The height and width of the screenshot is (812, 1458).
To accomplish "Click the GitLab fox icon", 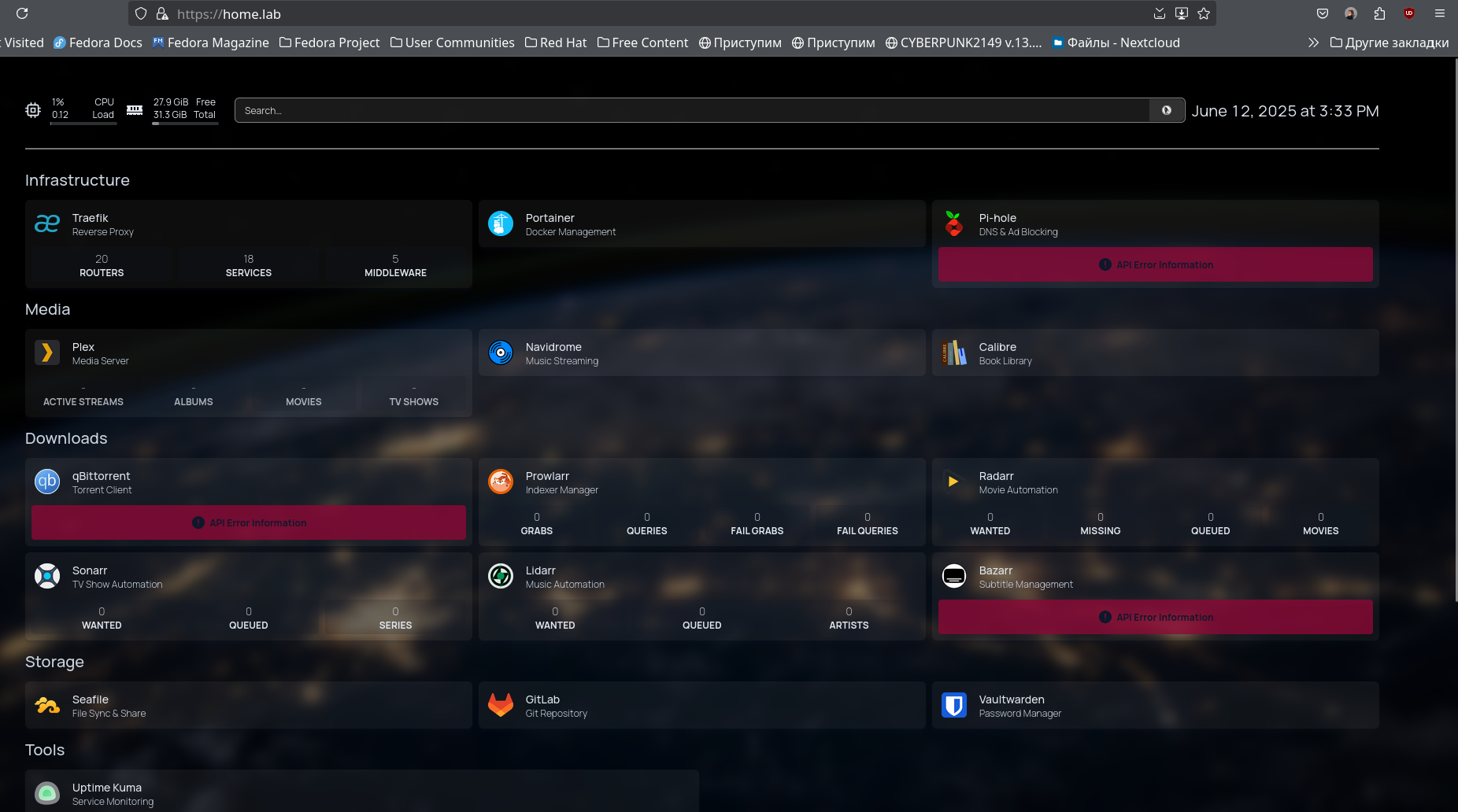I will coord(501,705).
